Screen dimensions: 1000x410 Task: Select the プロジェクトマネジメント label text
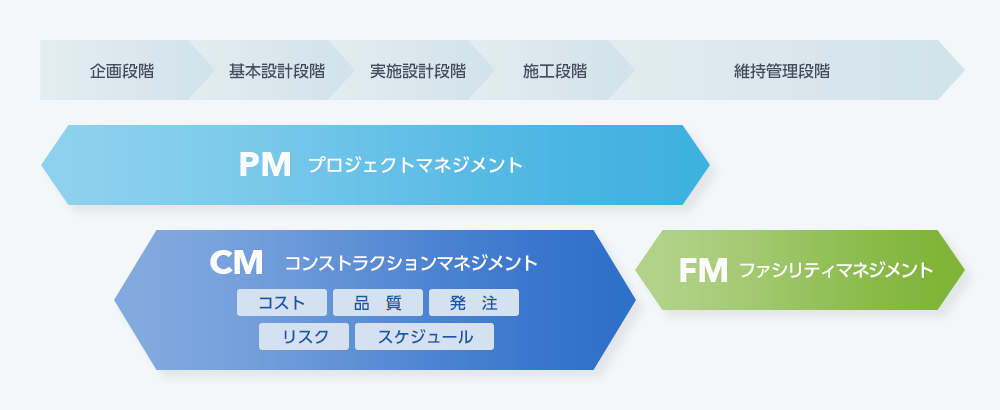tap(415, 166)
